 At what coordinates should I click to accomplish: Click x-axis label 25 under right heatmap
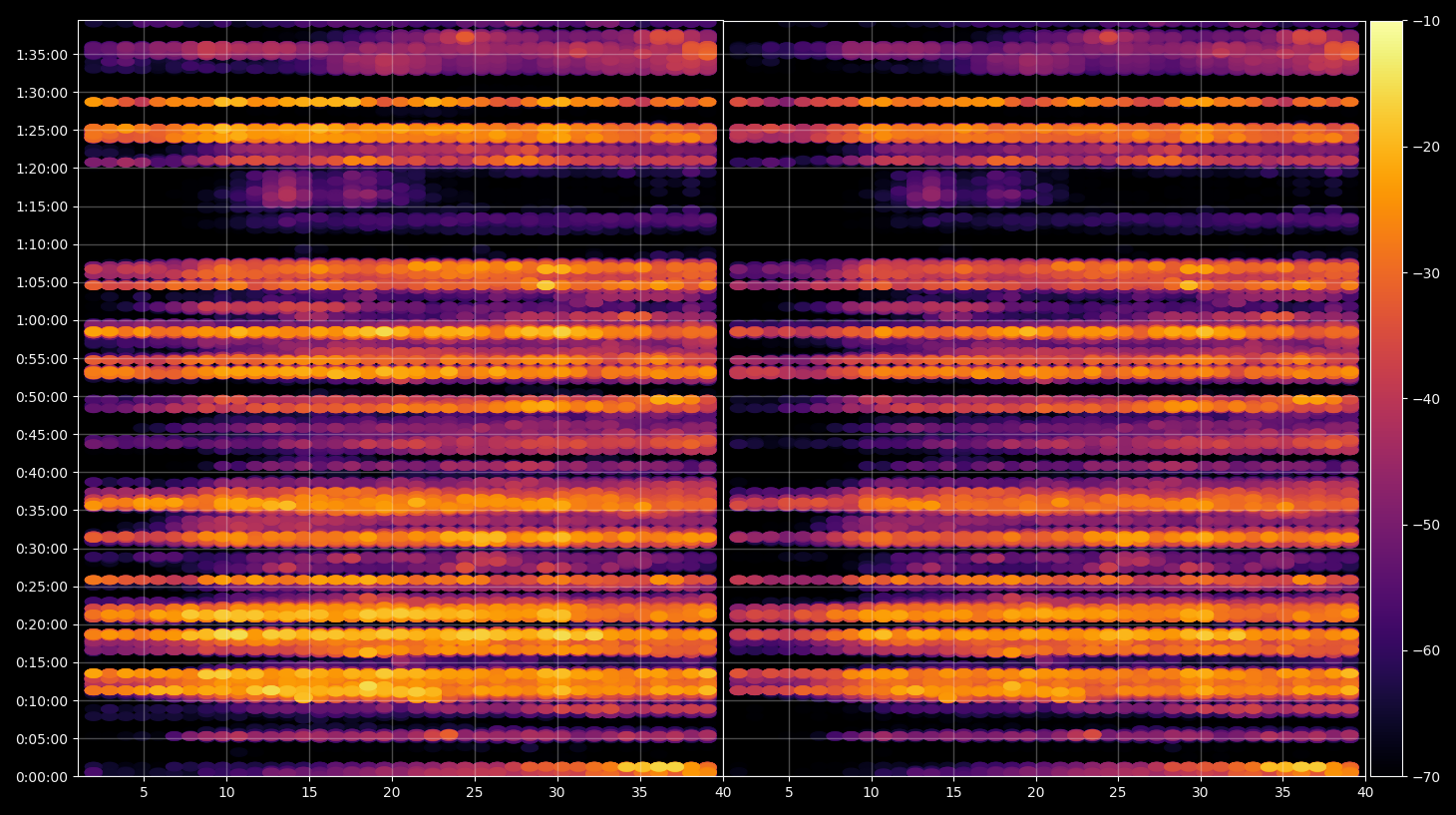1118,793
